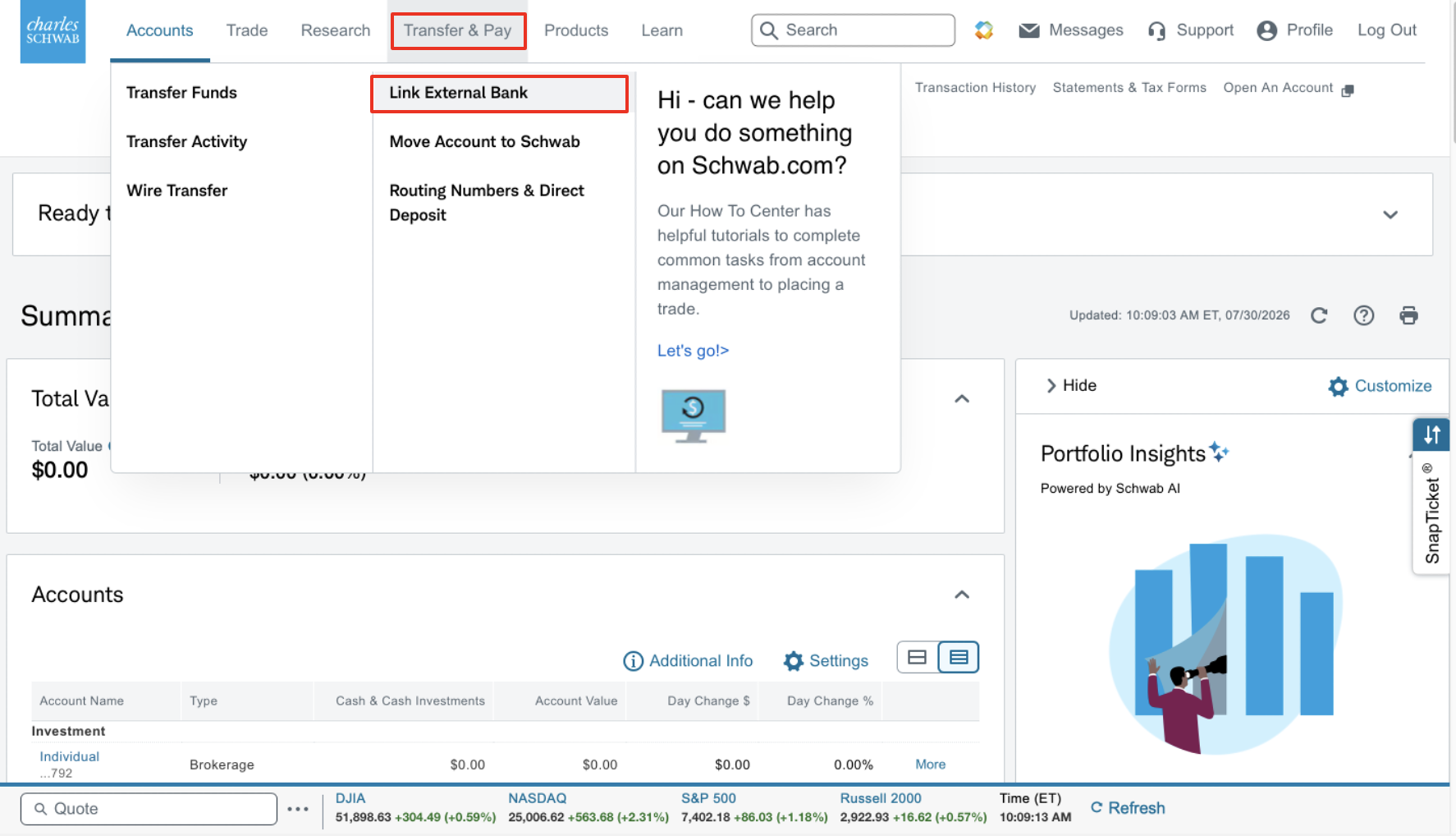Click the Settings link in Accounts
The image size is (1456, 836).
[839, 661]
